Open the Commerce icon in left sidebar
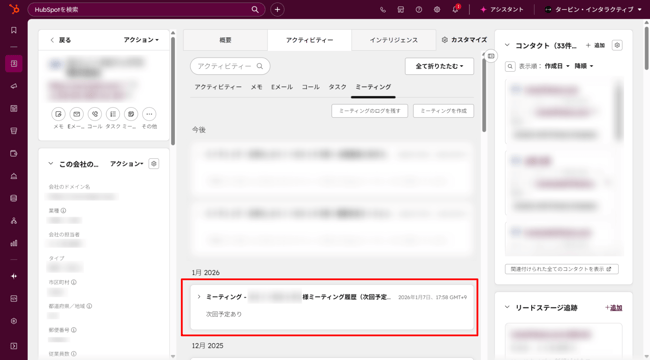The width and height of the screenshot is (650, 360). click(x=14, y=153)
